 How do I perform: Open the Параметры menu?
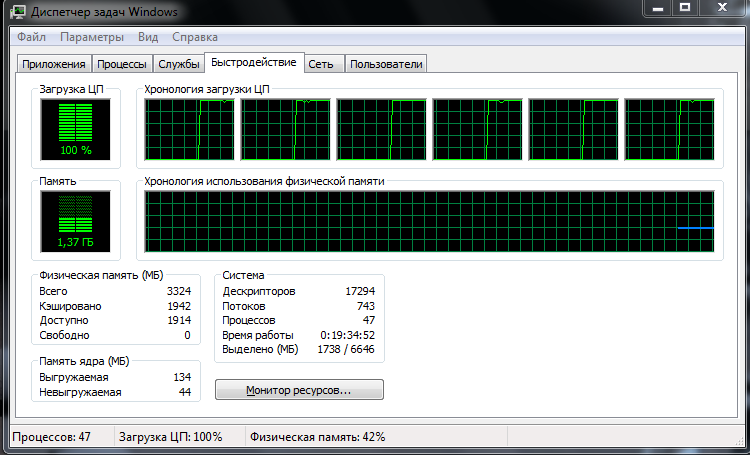[92, 37]
